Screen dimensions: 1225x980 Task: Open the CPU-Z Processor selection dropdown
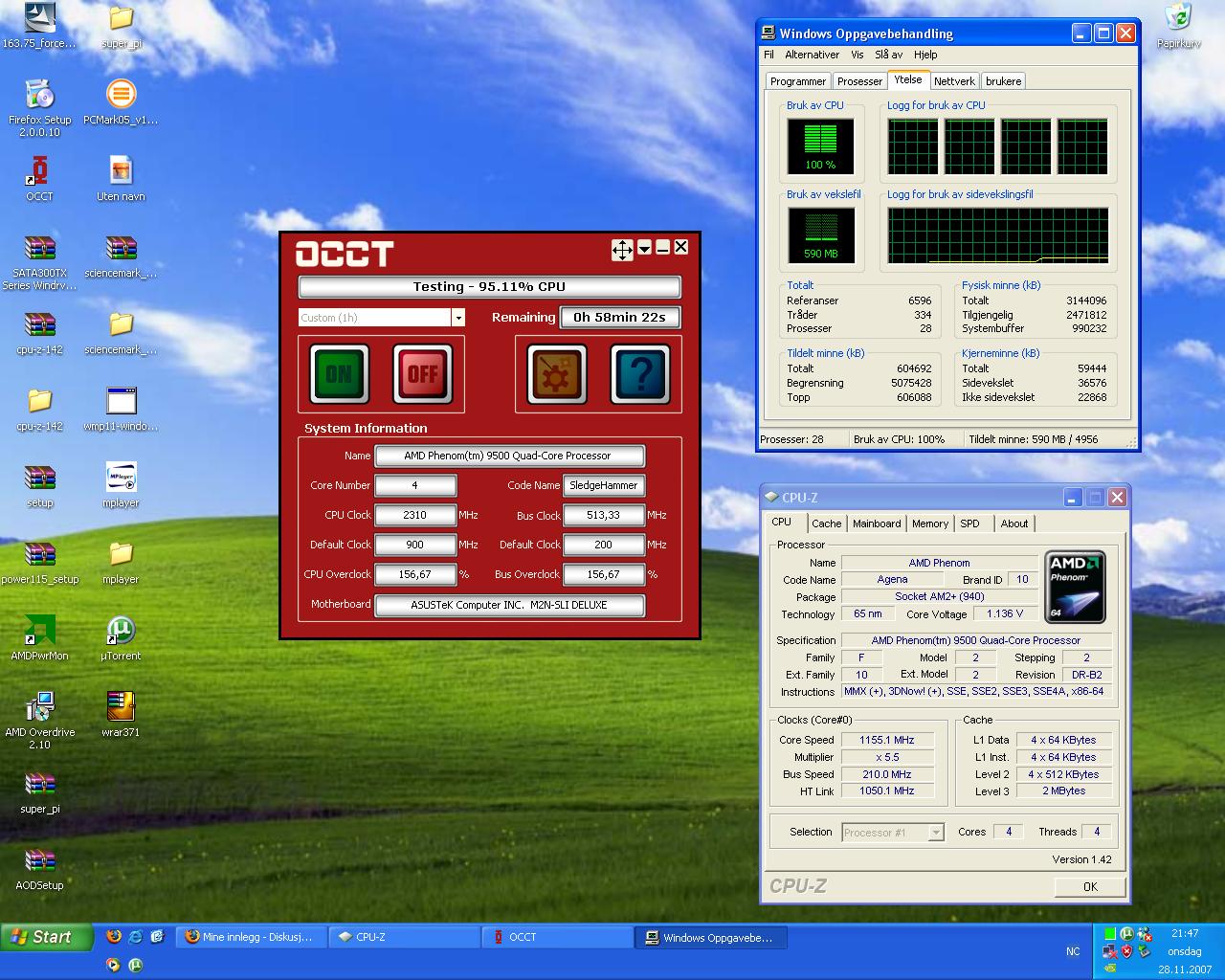point(936,833)
